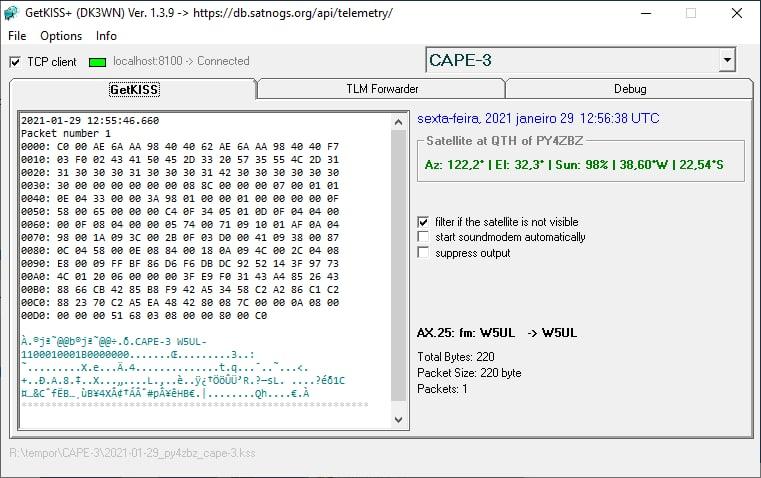Open the Options menu
This screenshot has width=761, height=478.
(61, 36)
